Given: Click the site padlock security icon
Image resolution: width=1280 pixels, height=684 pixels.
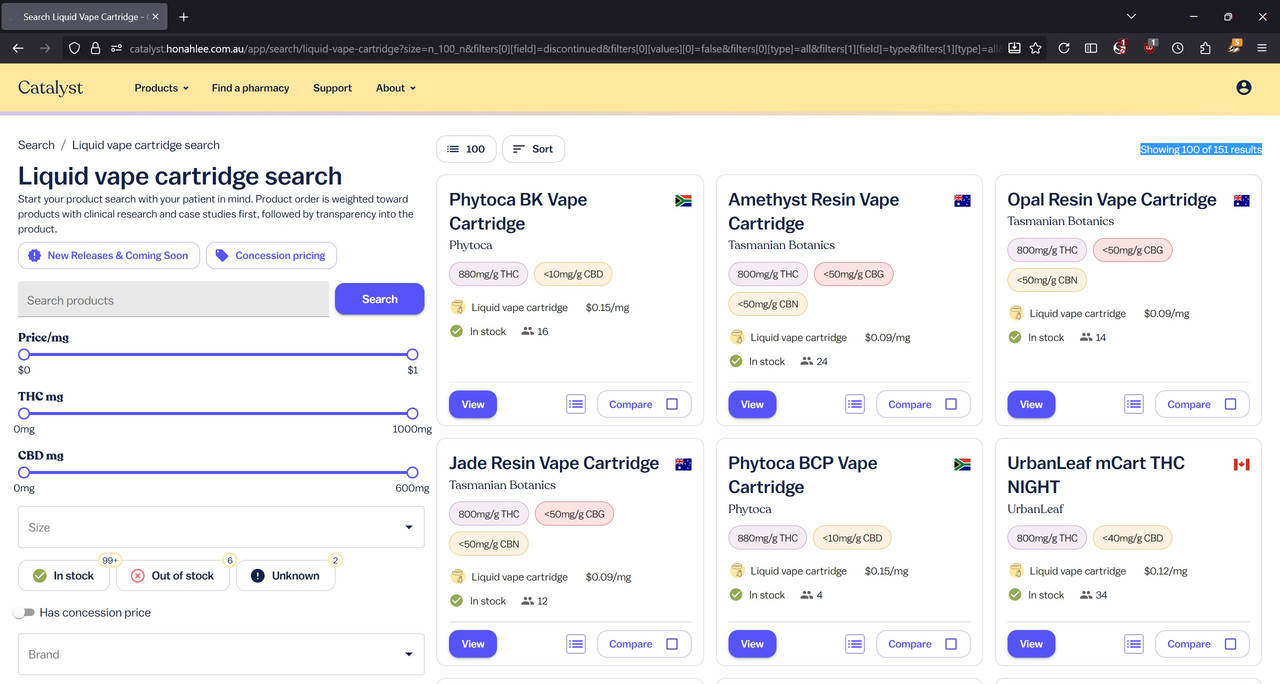Looking at the screenshot, I should [96, 48].
